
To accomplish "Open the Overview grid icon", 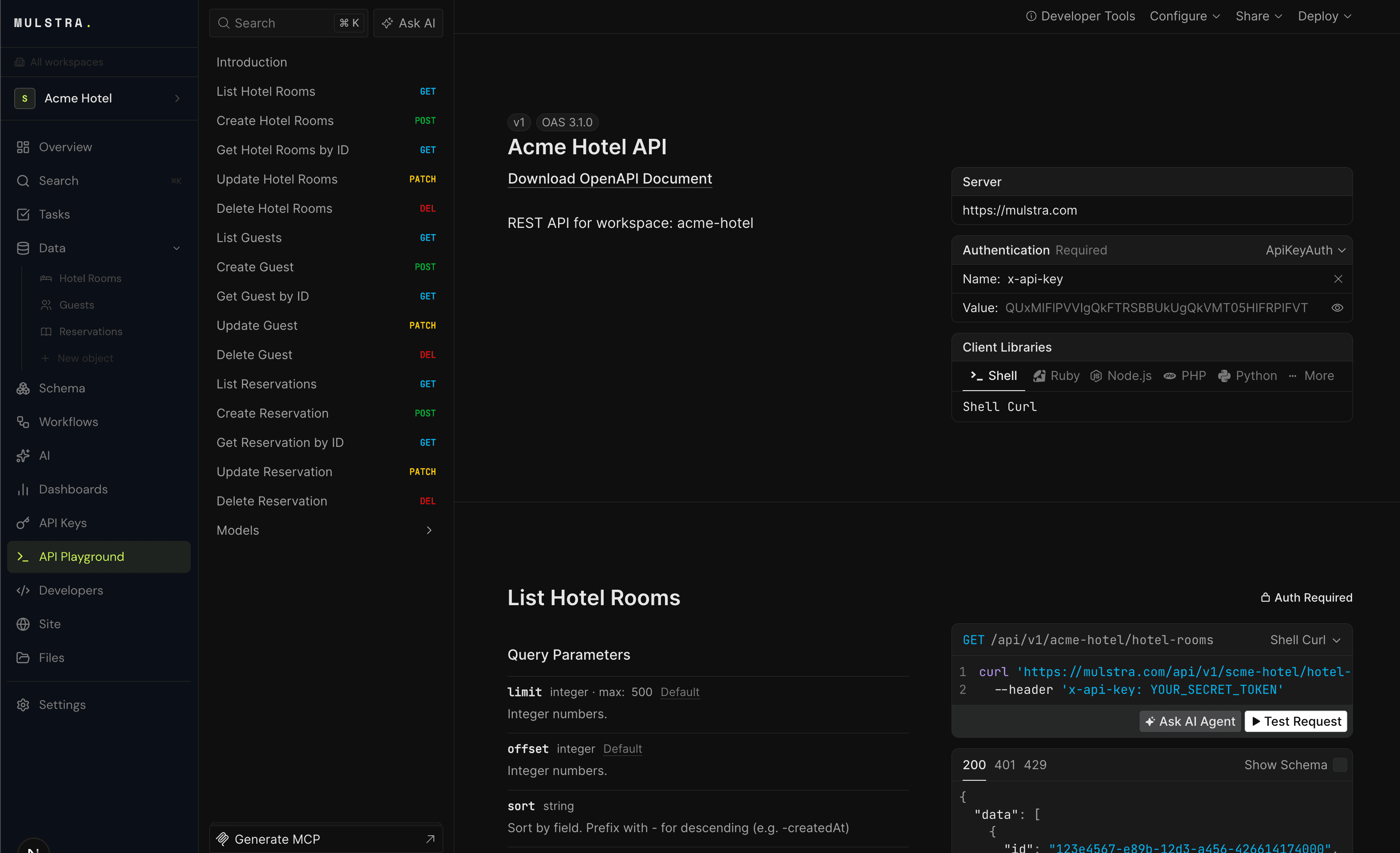I will (x=23, y=147).
